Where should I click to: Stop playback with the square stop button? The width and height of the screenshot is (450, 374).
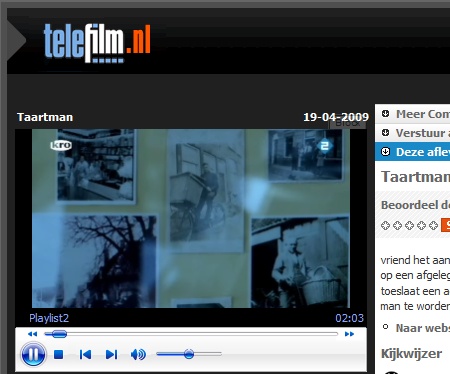[59, 354]
